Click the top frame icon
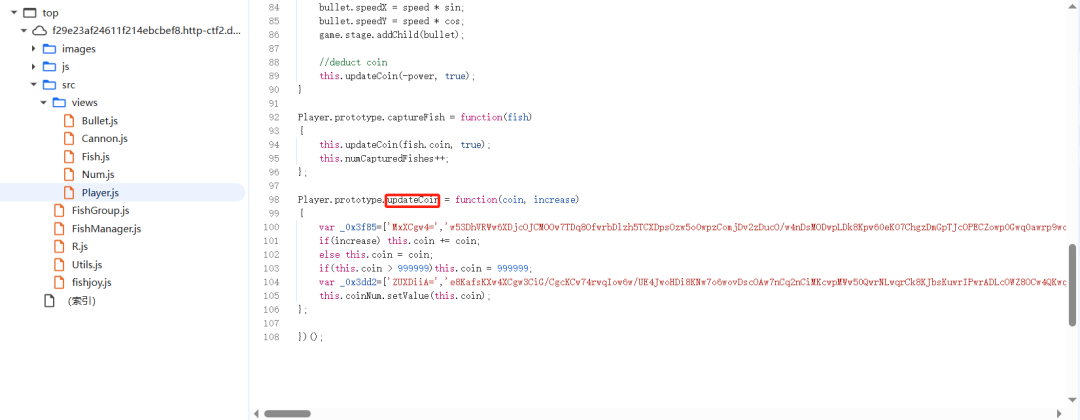Screen dimensions: 1080x420 point(30,13)
